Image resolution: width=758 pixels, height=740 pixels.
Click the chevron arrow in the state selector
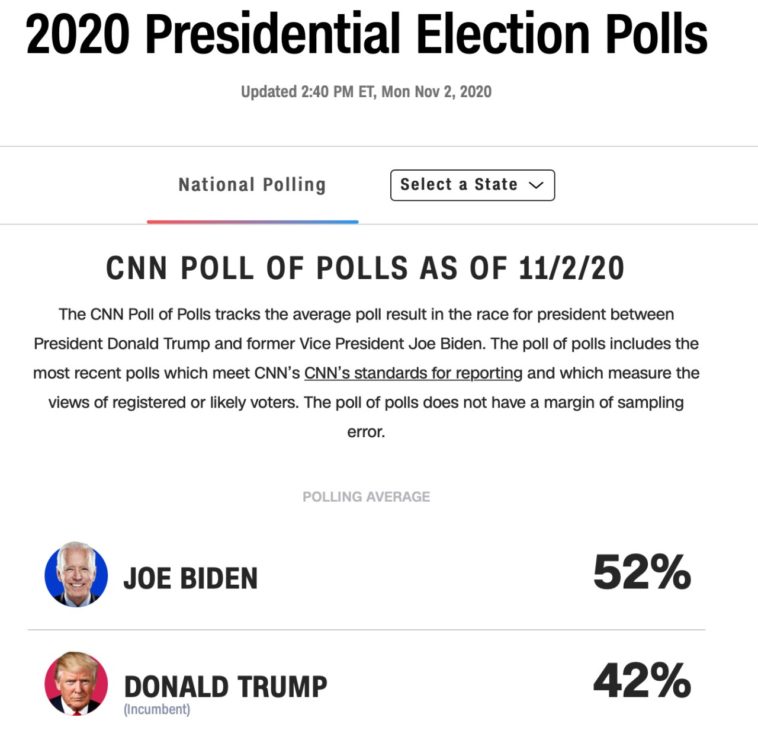535,185
